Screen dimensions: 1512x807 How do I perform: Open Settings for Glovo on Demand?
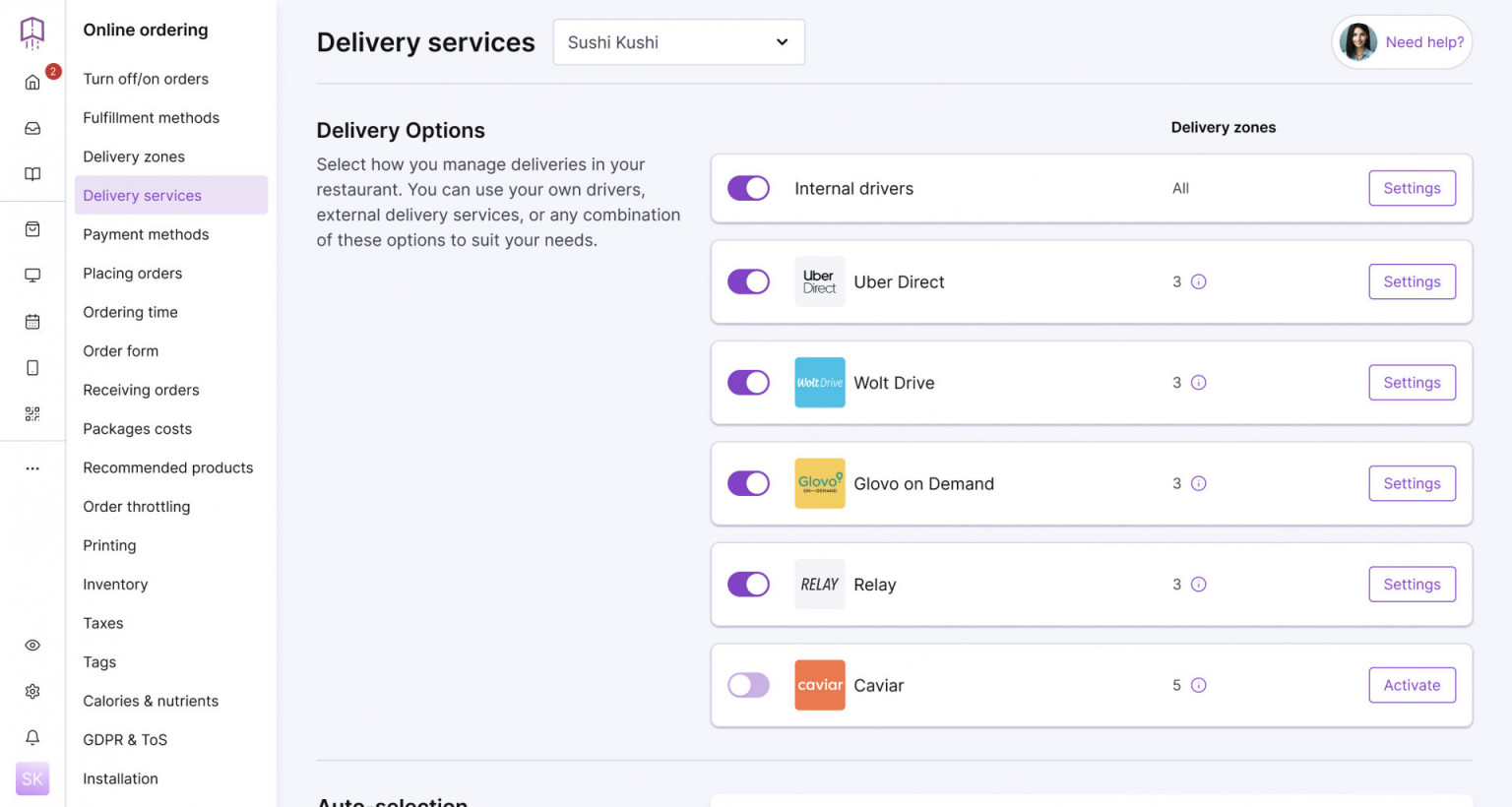pyautogui.click(x=1412, y=483)
